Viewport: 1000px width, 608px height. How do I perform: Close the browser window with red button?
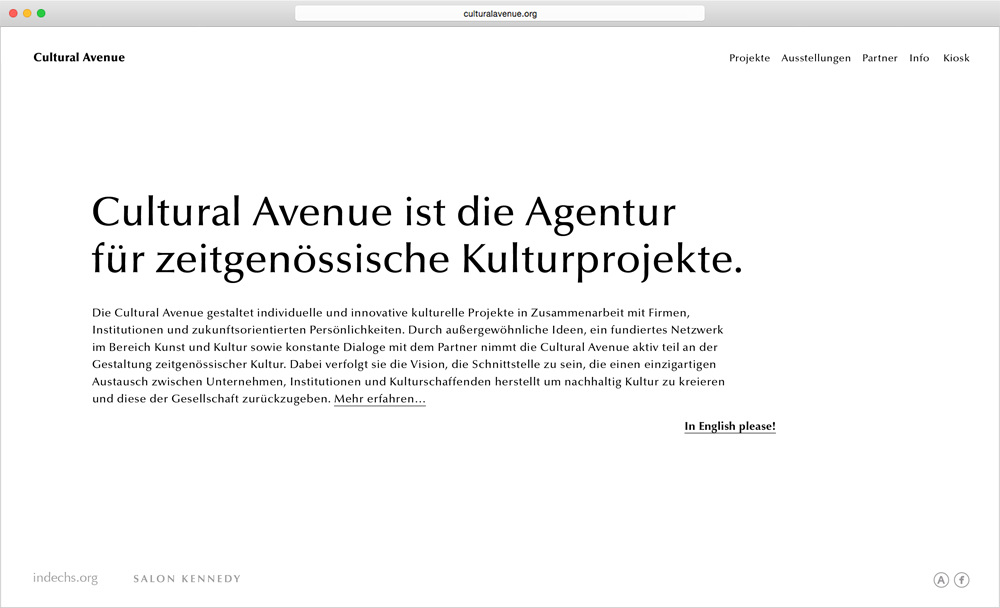click(13, 13)
